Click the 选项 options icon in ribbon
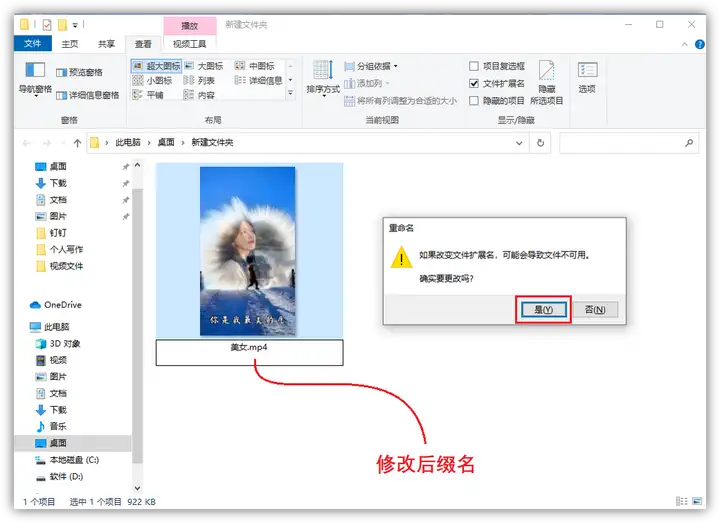720x523 pixels. pos(587,76)
